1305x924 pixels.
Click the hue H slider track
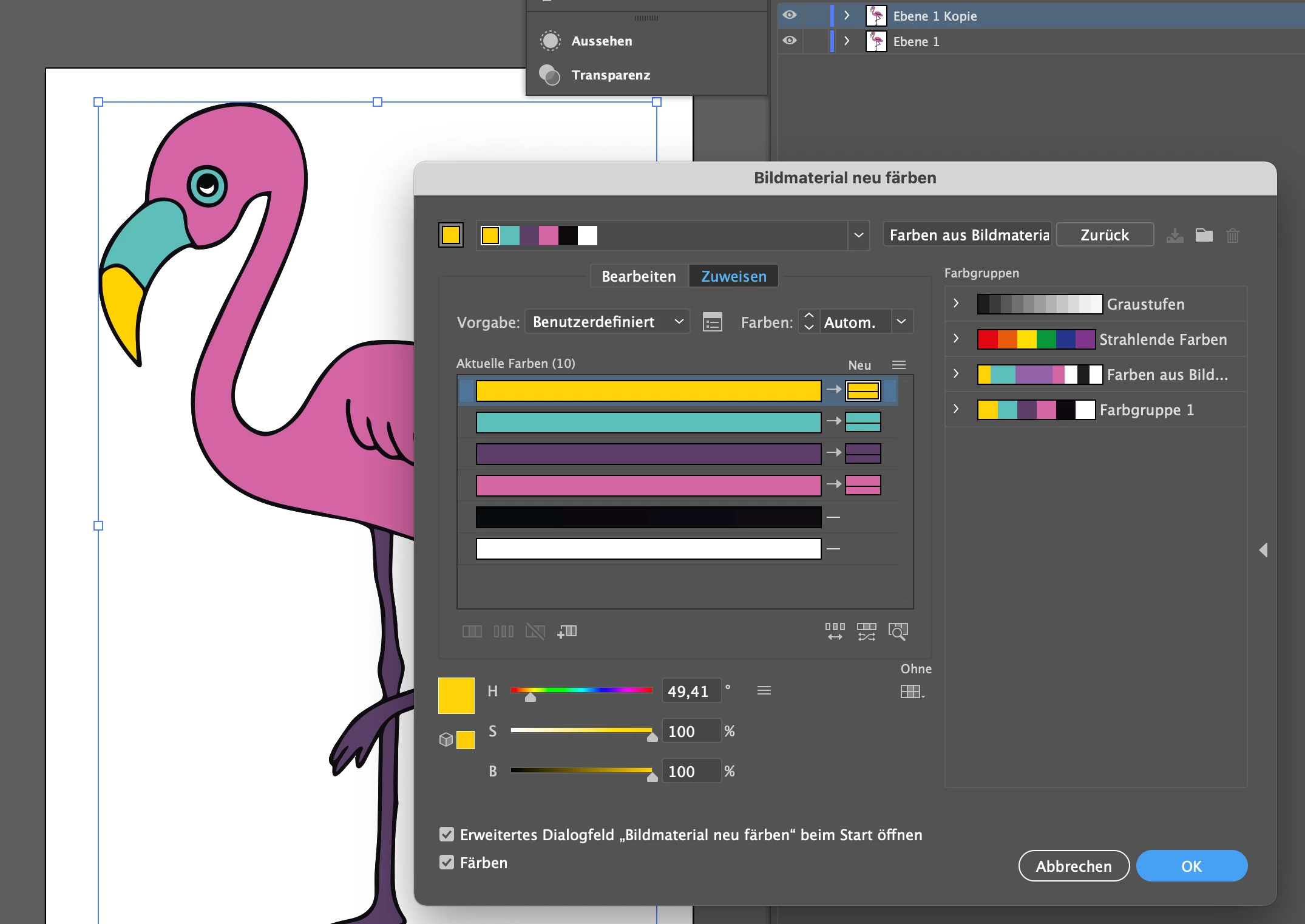pyautogui.click(x=581, y=690)
